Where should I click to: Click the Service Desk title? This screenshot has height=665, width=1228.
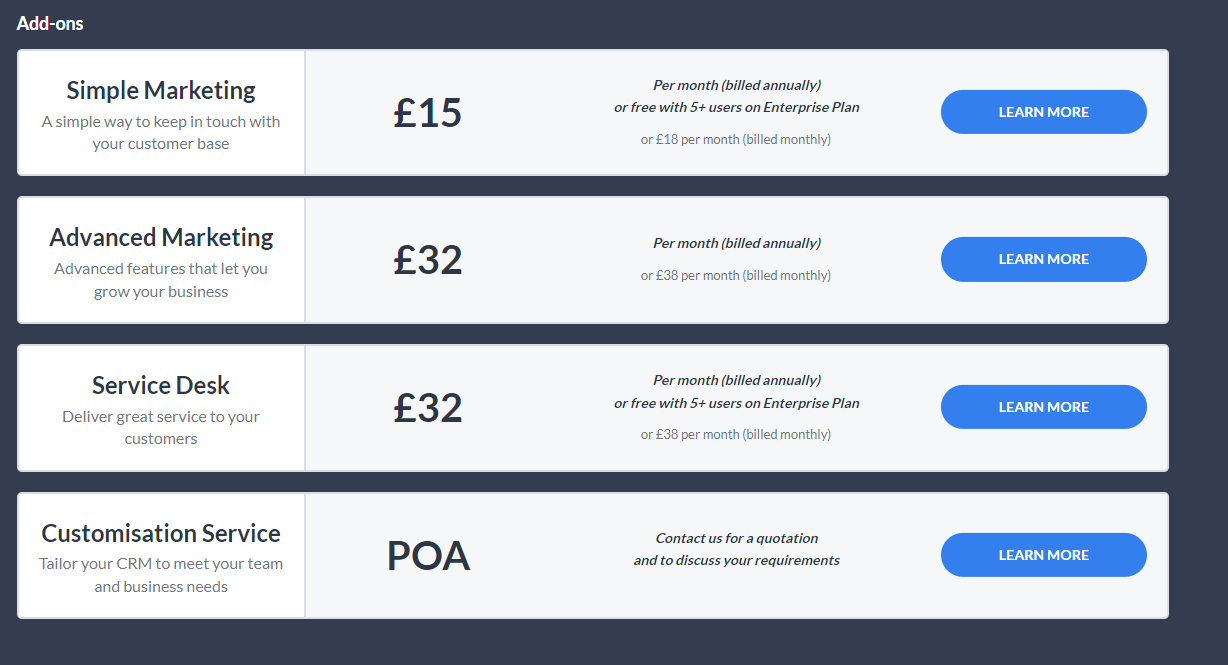pos(161,385)
